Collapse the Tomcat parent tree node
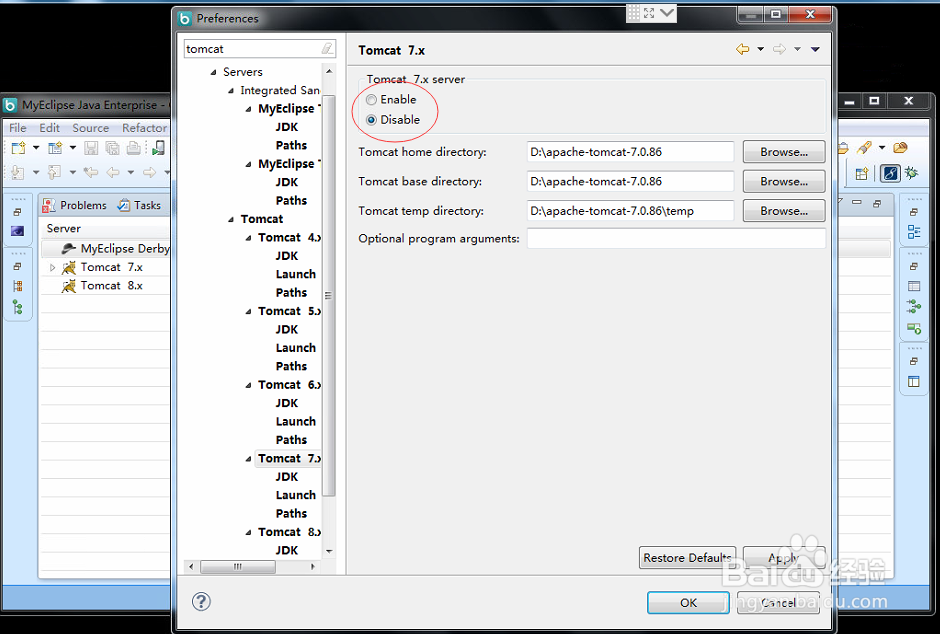Screen dimensions: 940x634 click(x=231, y=220)
